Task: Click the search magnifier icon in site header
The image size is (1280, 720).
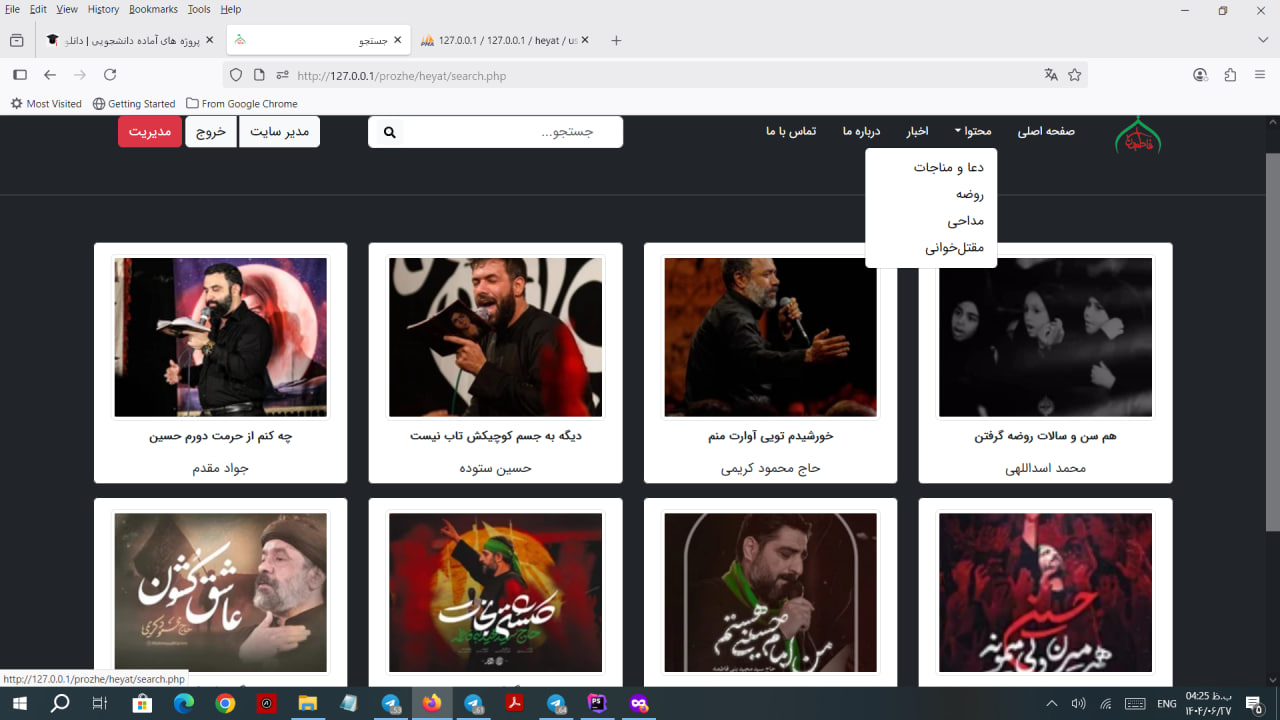Action: coord(390,132)
